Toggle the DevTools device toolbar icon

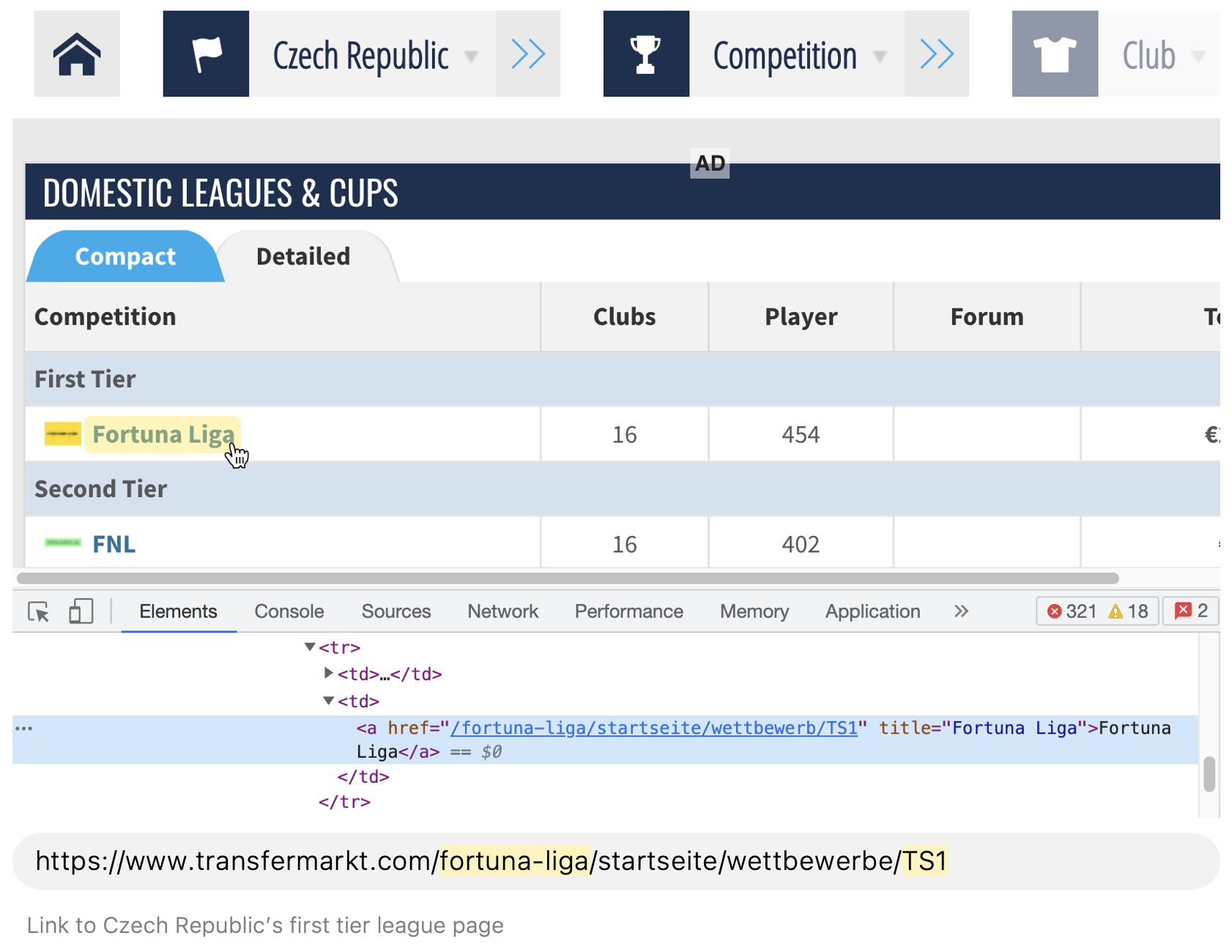tap(81, 611)
